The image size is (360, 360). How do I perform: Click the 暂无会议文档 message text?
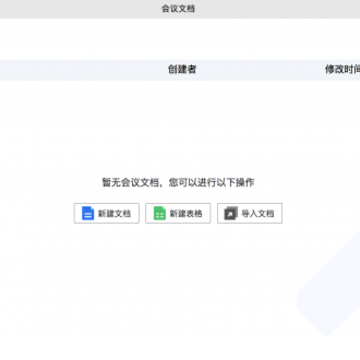[178, 182]
